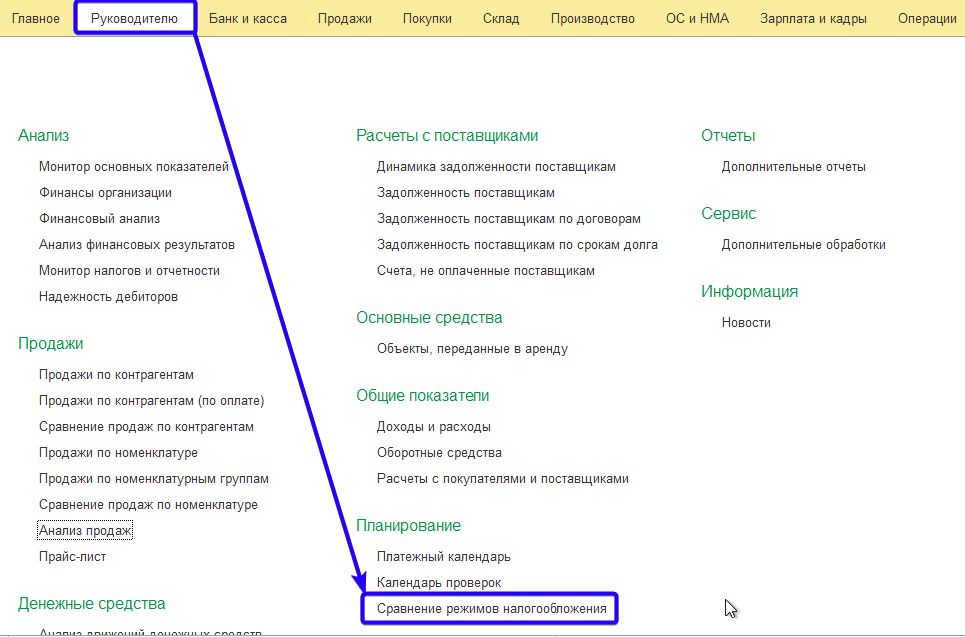Open the Новости link

click(746, 323)
